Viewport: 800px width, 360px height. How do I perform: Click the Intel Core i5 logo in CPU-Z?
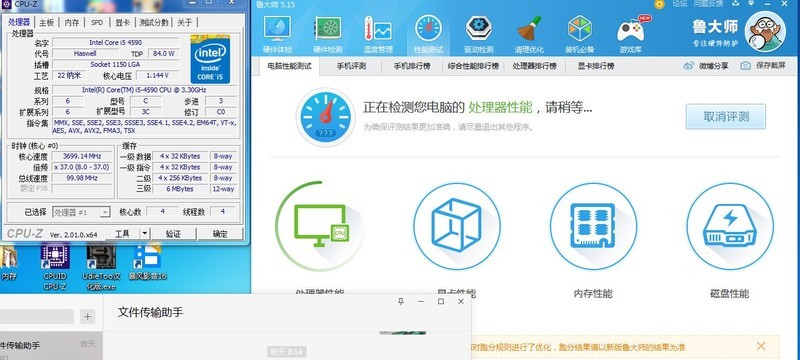(210, 59)
